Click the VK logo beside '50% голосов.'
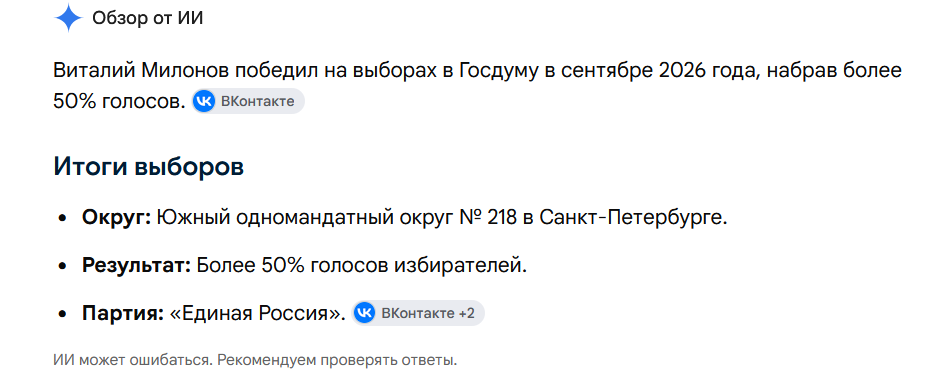952x385 pixels. point(204,101)
